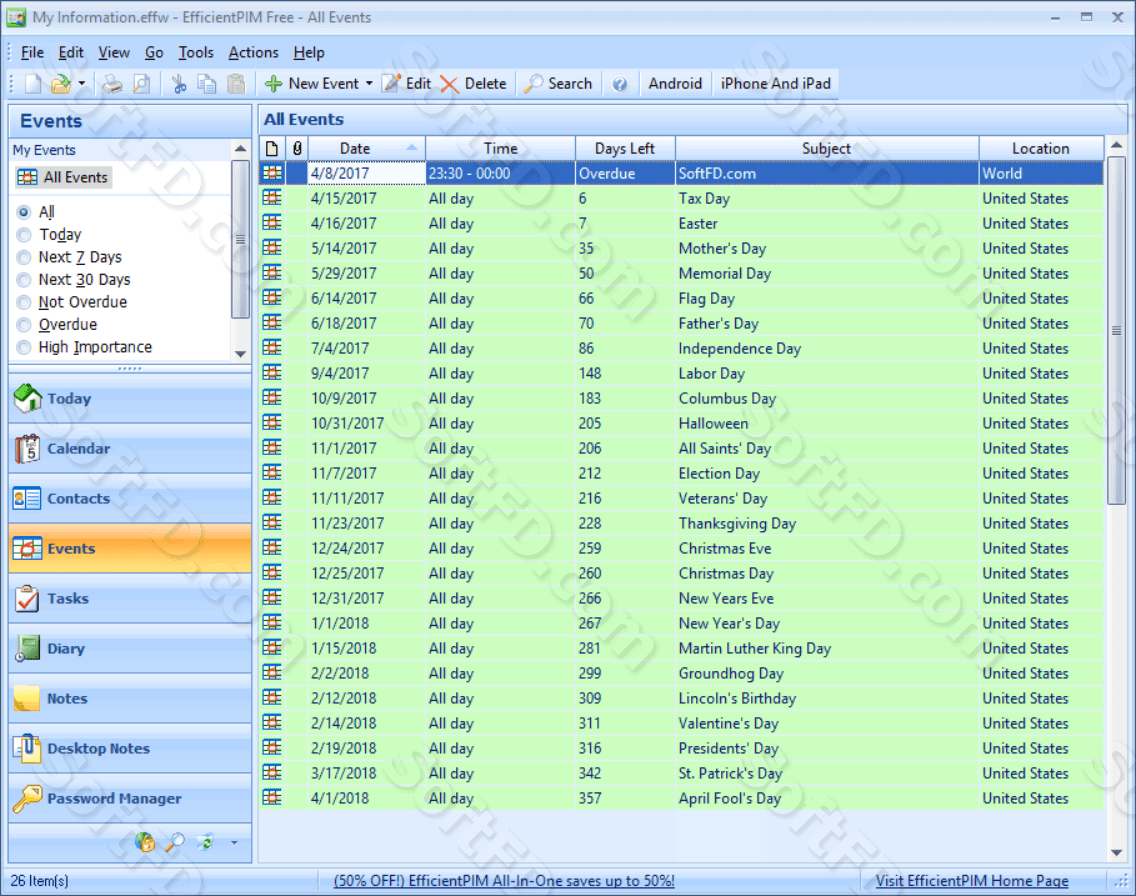This screenshot has height=896, width=1136.
Task: Sort by the document icon column header
Action: click(272, 148)
